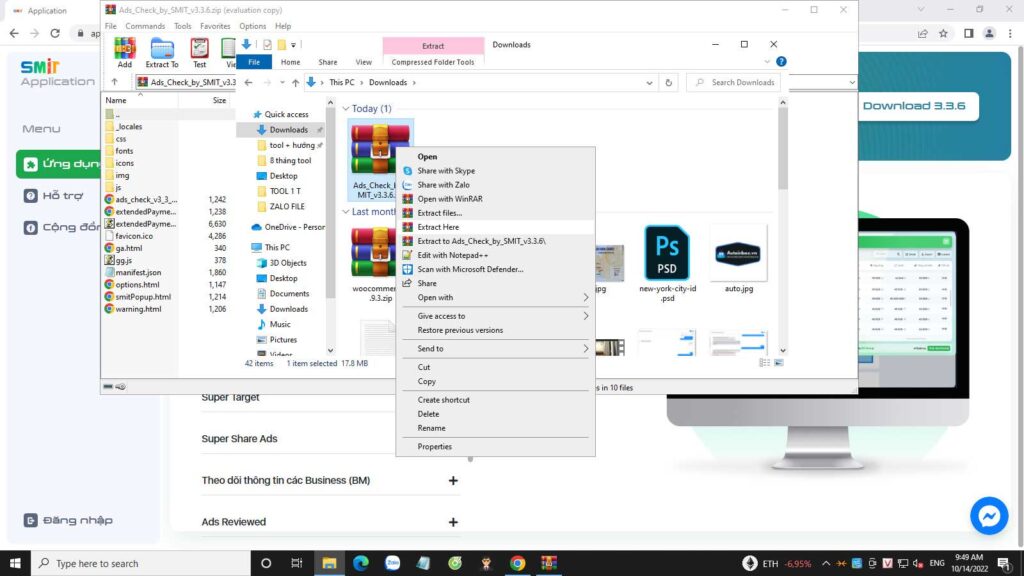Click the WinRAR Add toolbar icon
This screenshot has height=576, width=1024.
click(124, 51)
